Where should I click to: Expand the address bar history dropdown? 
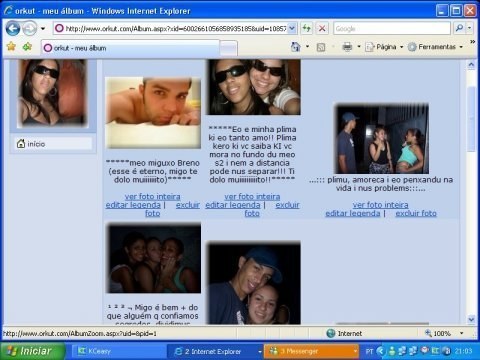292,28
